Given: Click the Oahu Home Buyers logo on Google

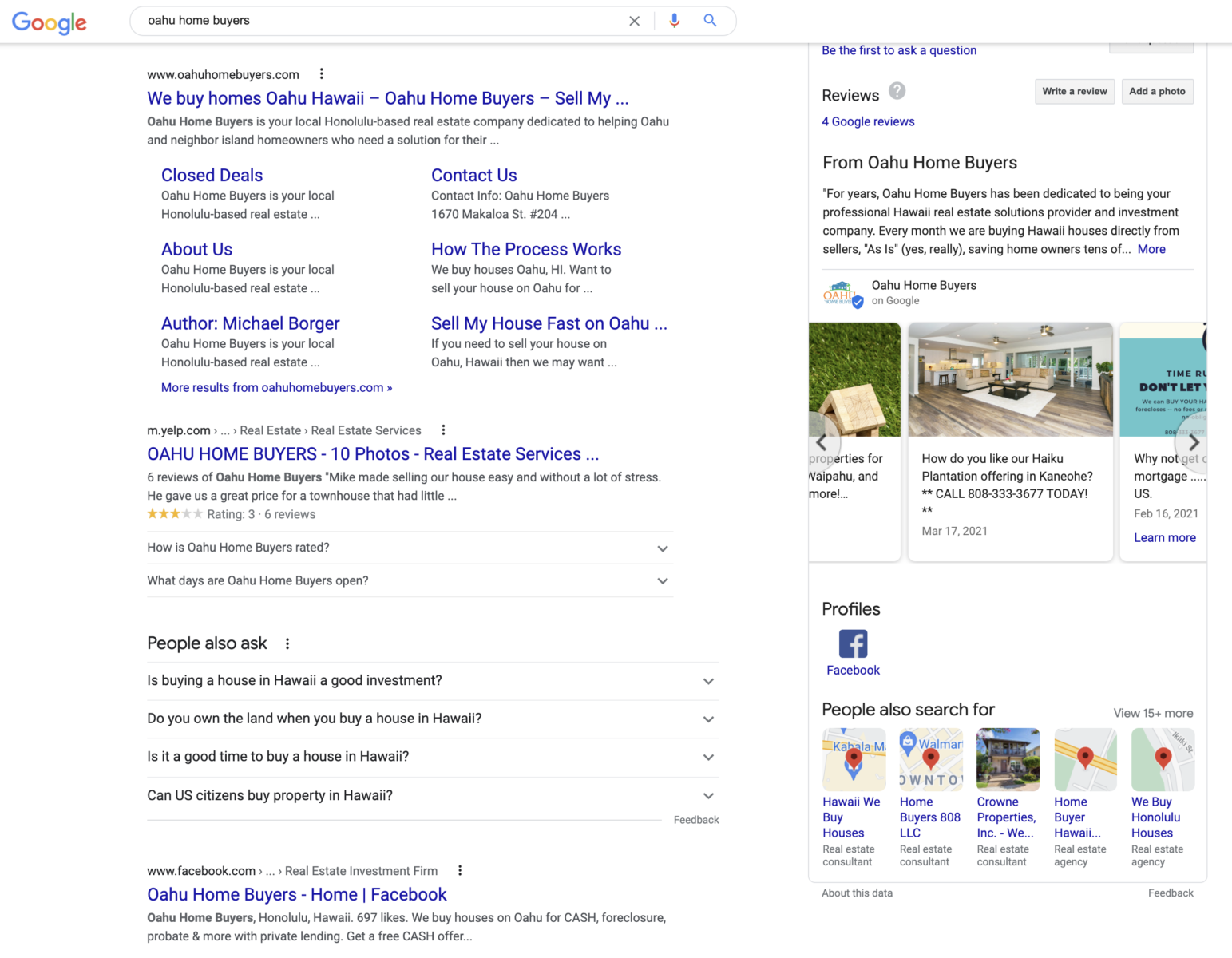Looking at the screenshot, I should coord(842,294).
